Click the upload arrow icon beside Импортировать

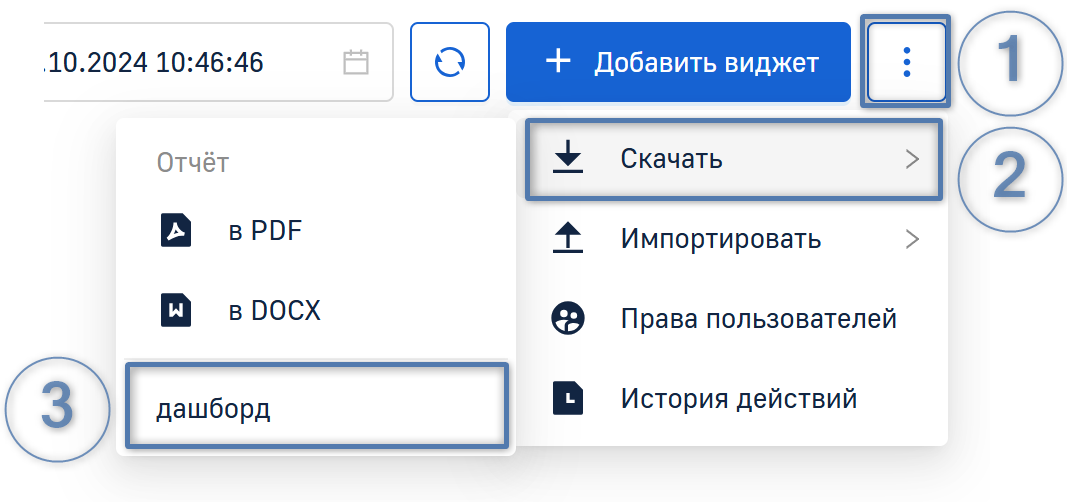point(568,239)
